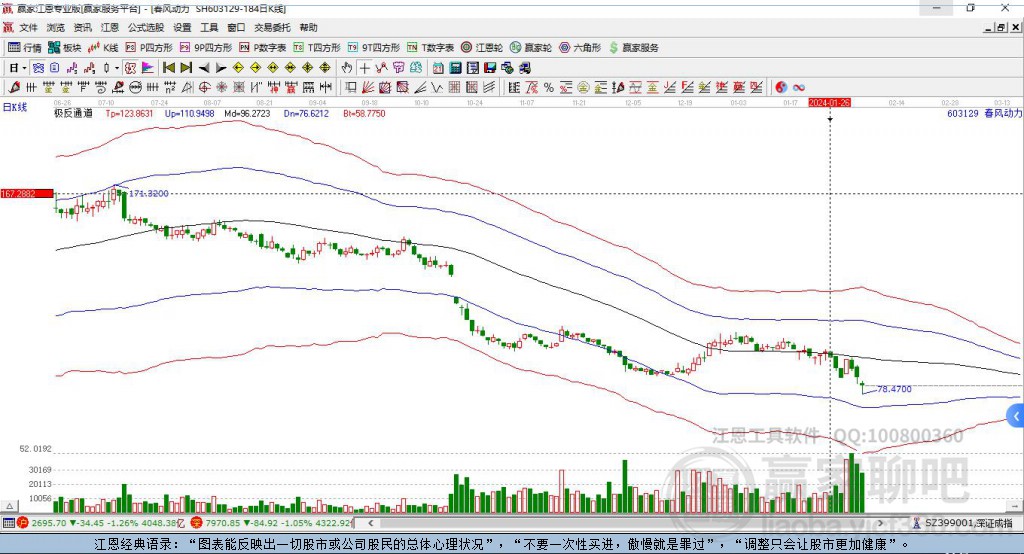Open the 9P四方形 tool
This screenshot has width=1024, height=554.
pyautogui.click(x=206, y=48)
